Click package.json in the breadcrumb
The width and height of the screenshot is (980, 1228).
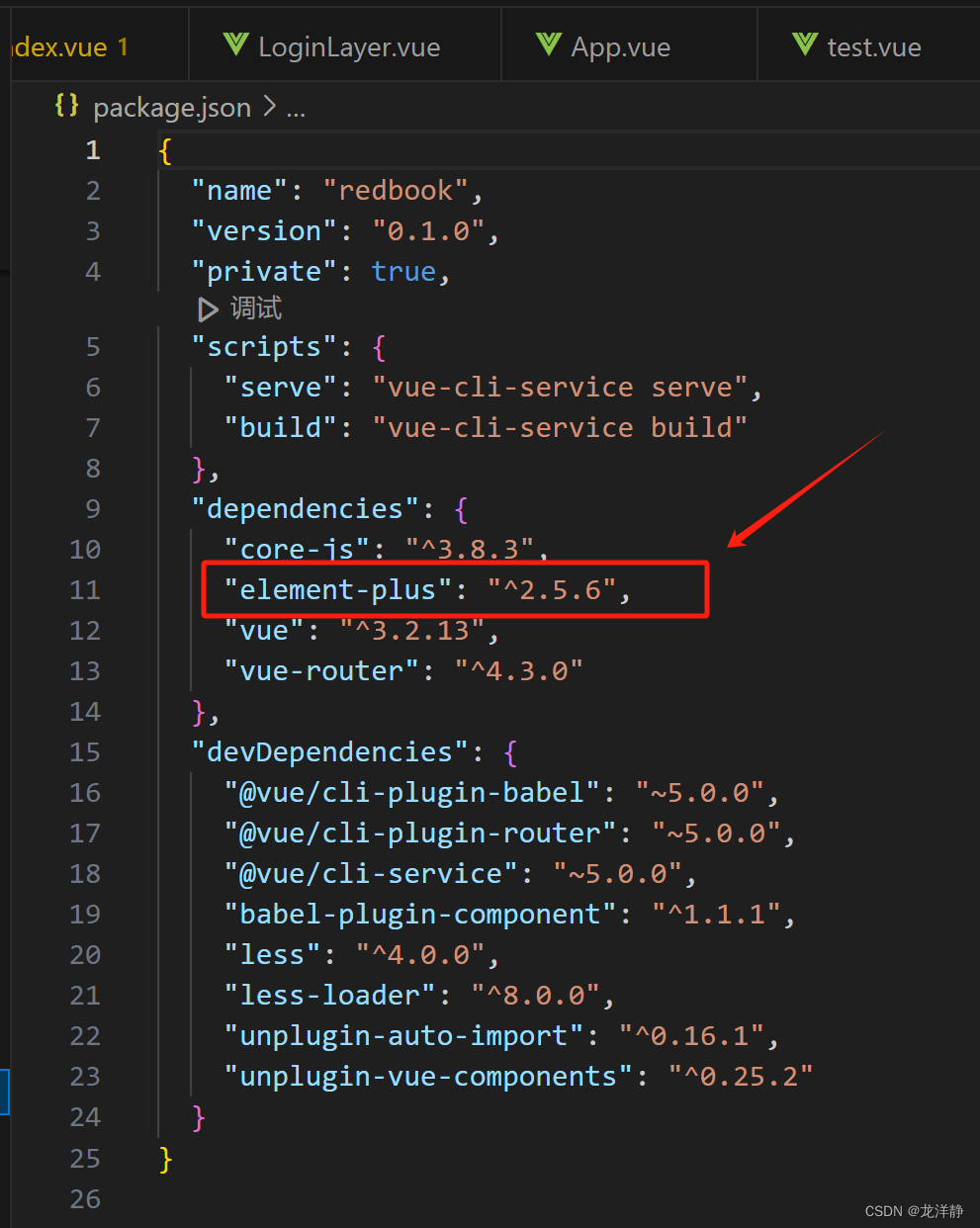172,108
